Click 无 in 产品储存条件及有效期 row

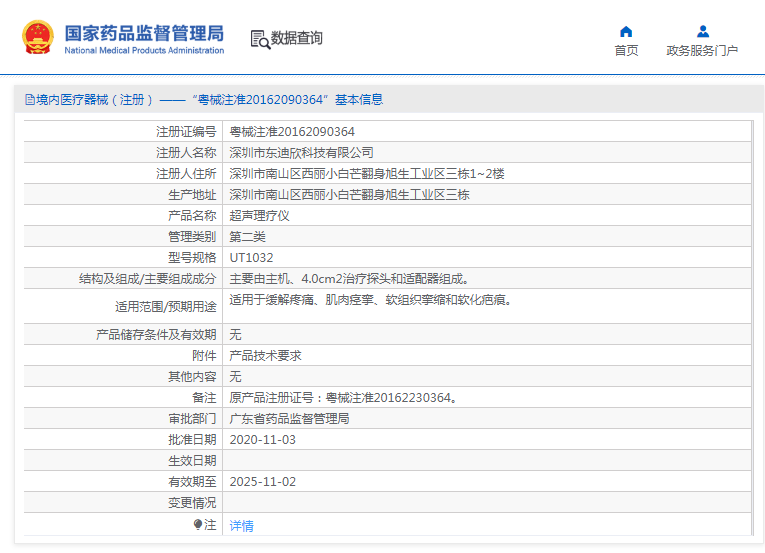tap(235, 335)
